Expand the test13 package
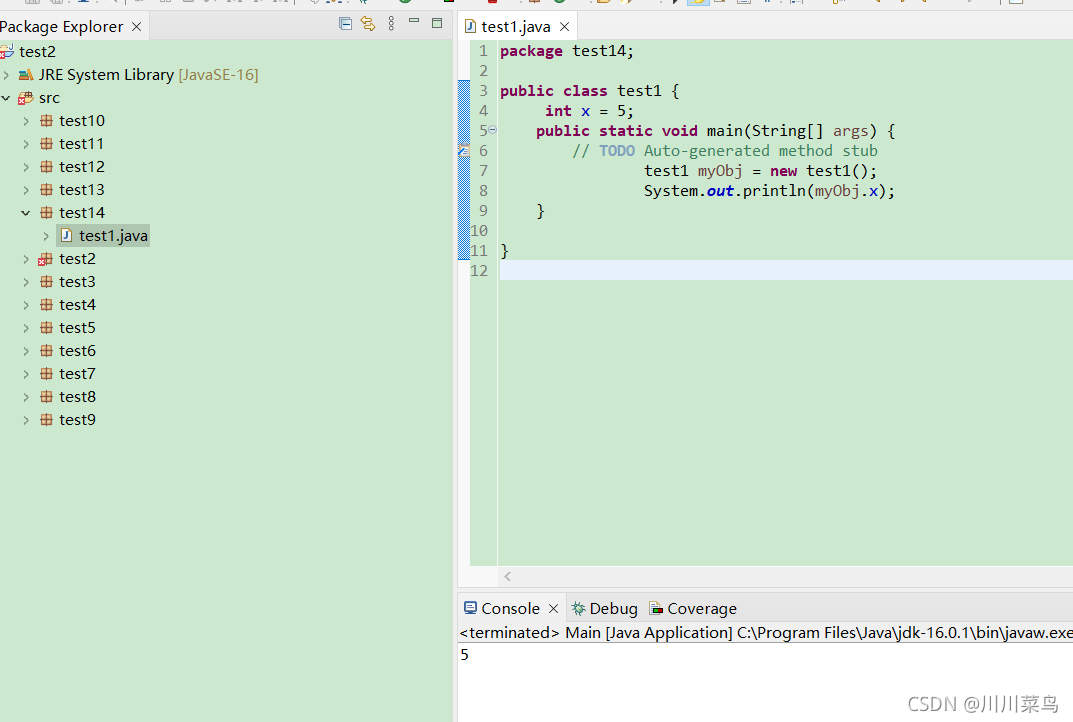Screen dimensions: 1073x722 click(x=26, y=190)
